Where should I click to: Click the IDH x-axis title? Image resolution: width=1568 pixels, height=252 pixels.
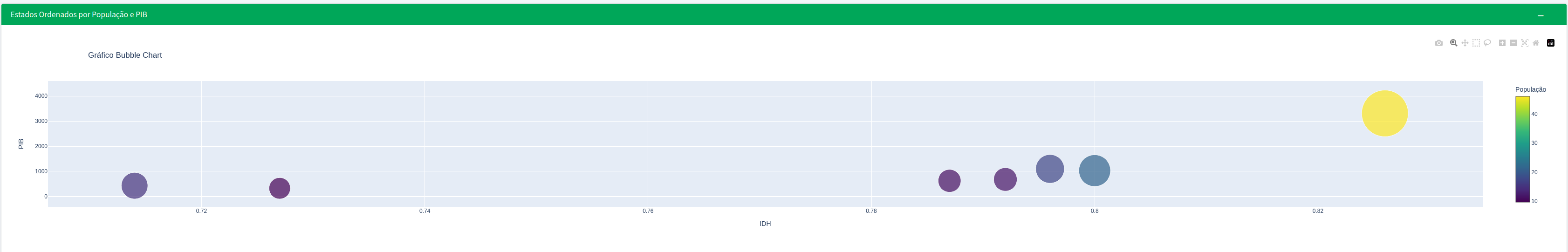[765, 224]
